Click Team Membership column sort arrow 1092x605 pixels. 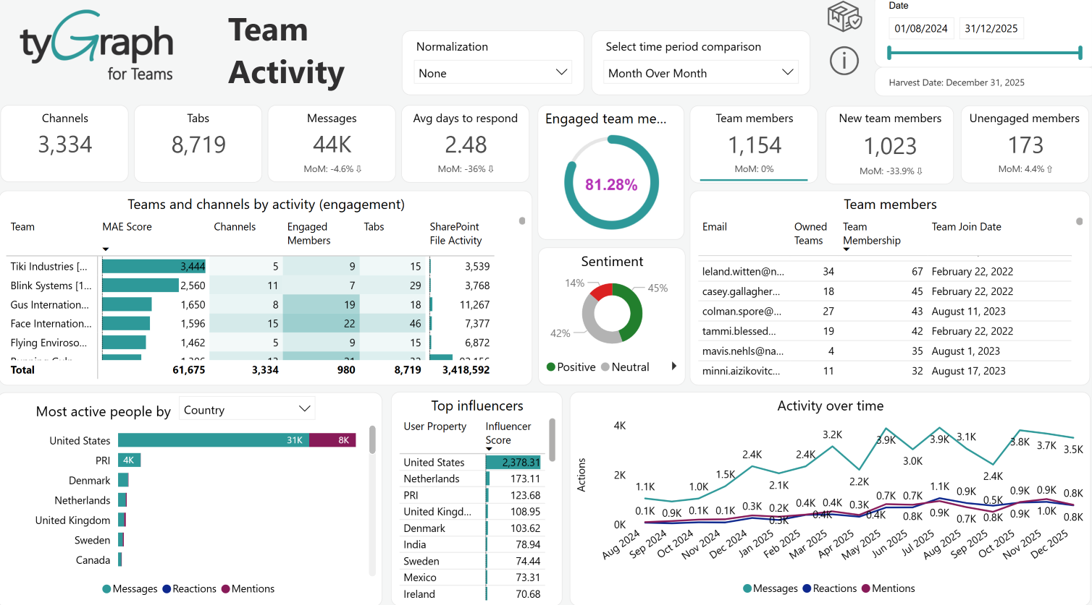click(846, 249)
